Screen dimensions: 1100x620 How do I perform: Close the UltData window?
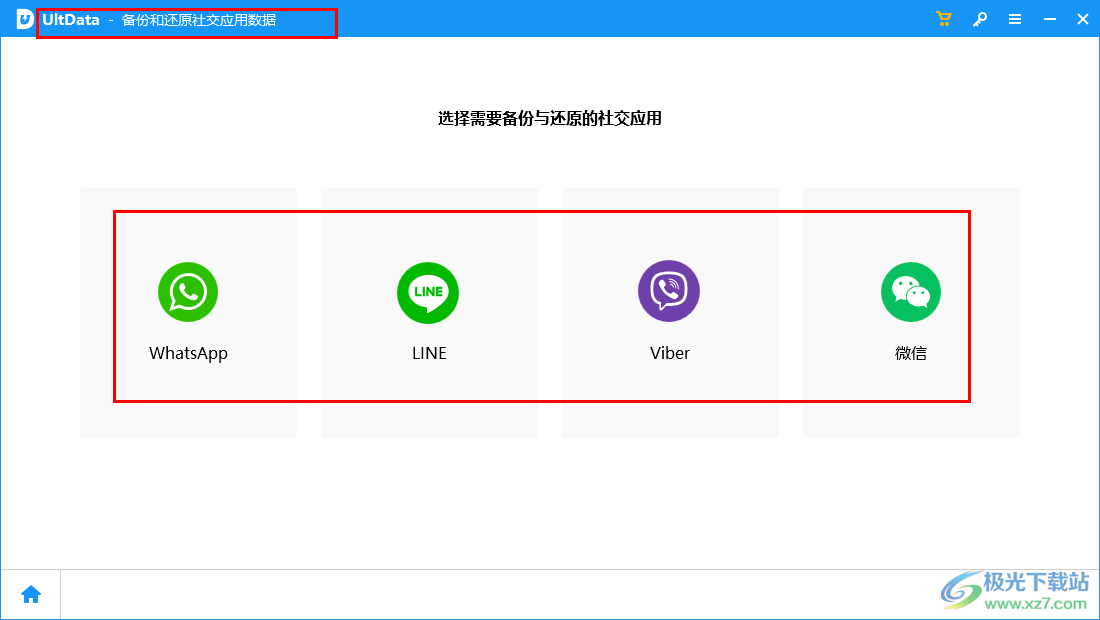[x=1082, y=19]
